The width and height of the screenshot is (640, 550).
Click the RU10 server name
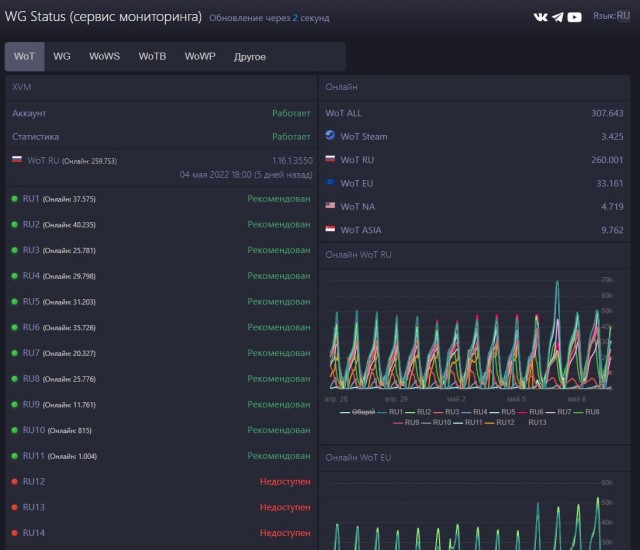[x=34, y=430]
